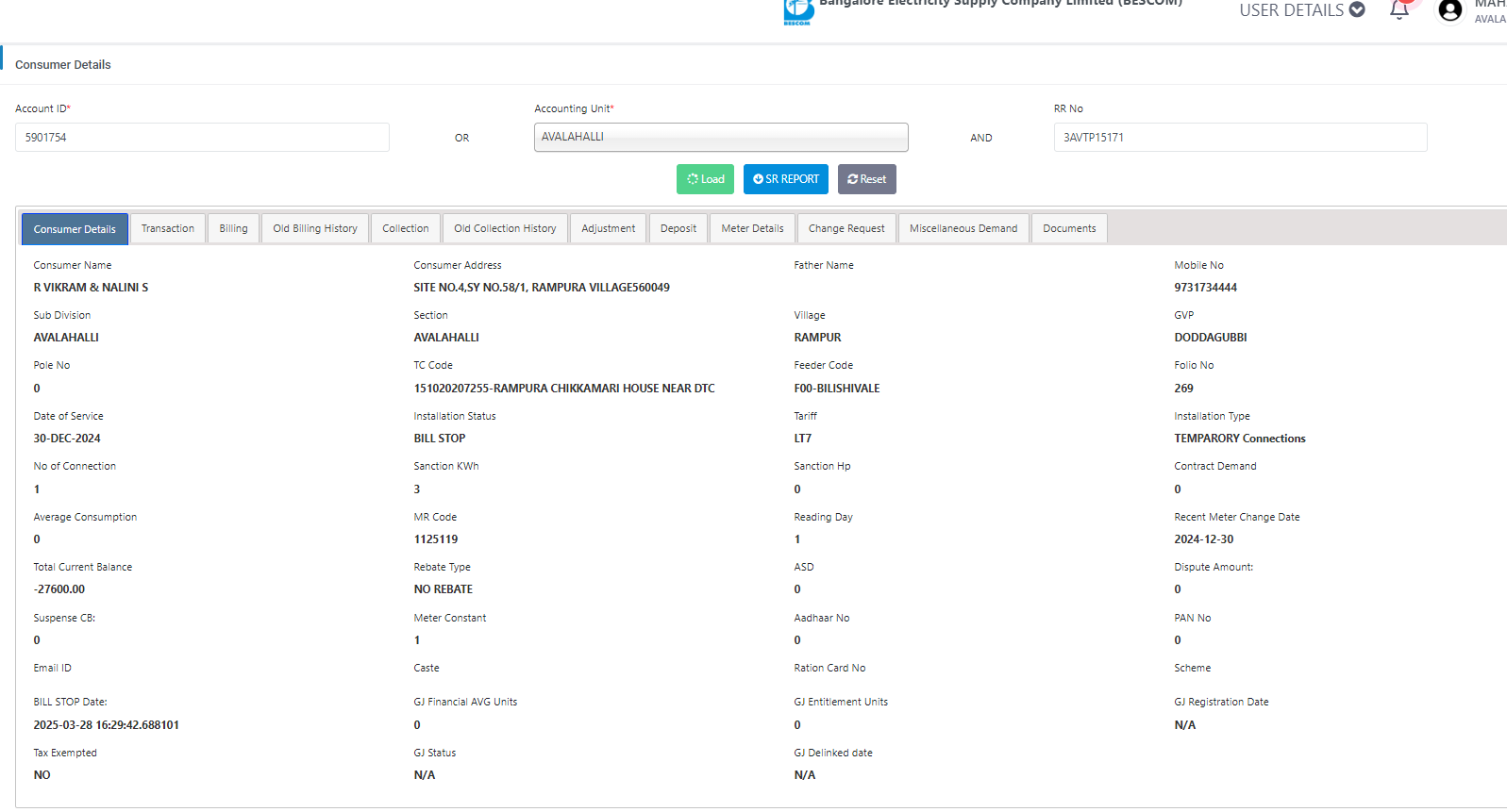Click BILL STOP date "2025-03-28 16:29:42.688101"
1507x812 pixels.
tap(107, 725)
